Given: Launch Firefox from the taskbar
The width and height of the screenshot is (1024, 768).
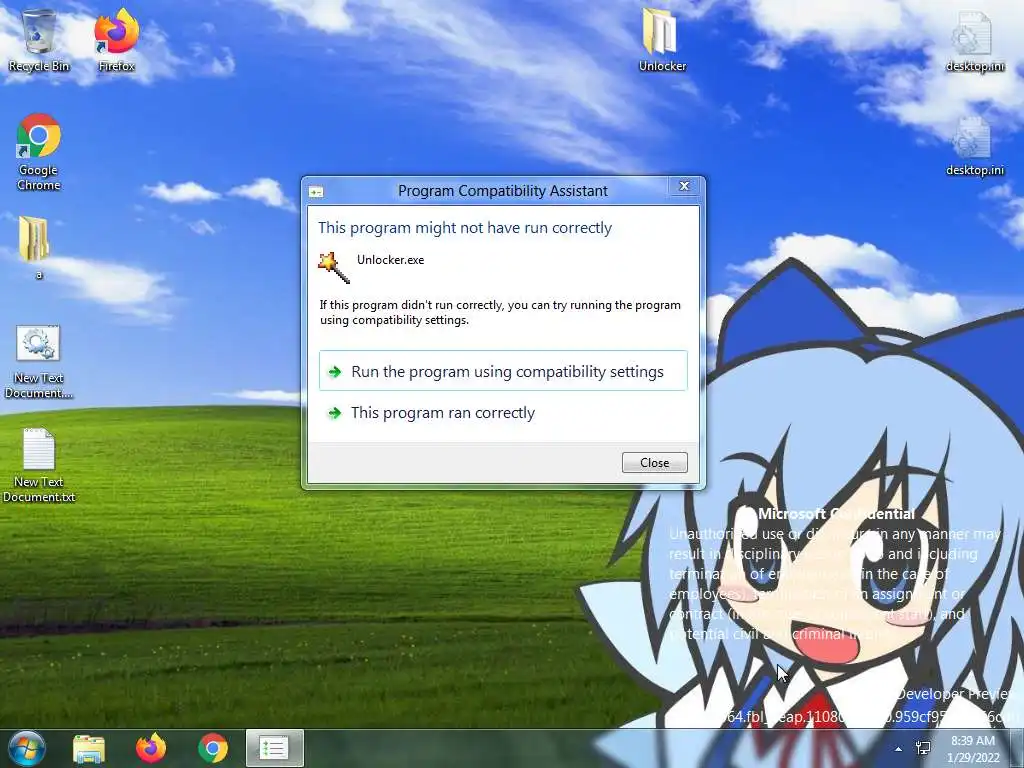Looking at the screenshot, I should tap(151, 748).
